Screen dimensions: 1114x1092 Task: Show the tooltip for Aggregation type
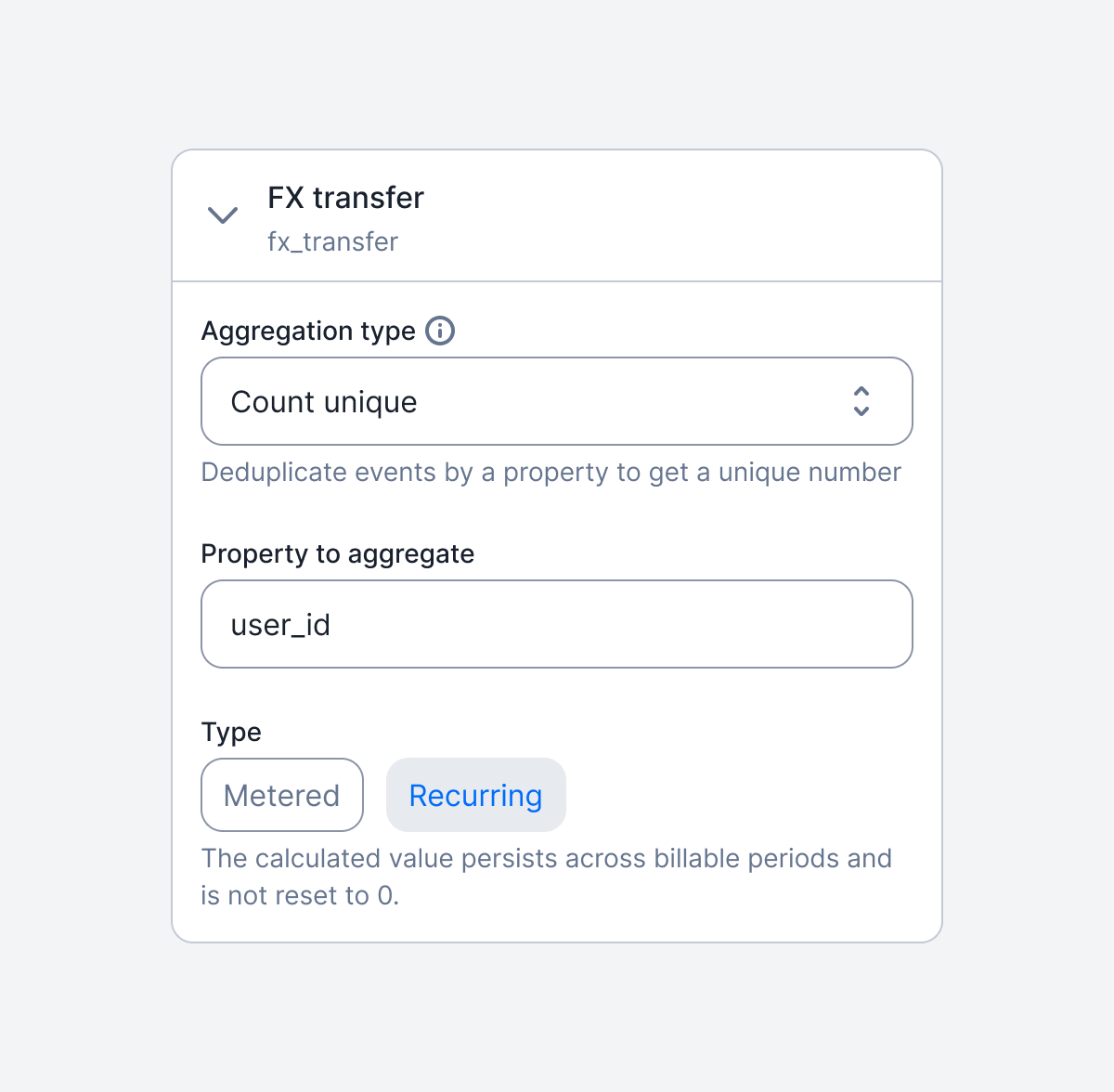pos(440,331)
